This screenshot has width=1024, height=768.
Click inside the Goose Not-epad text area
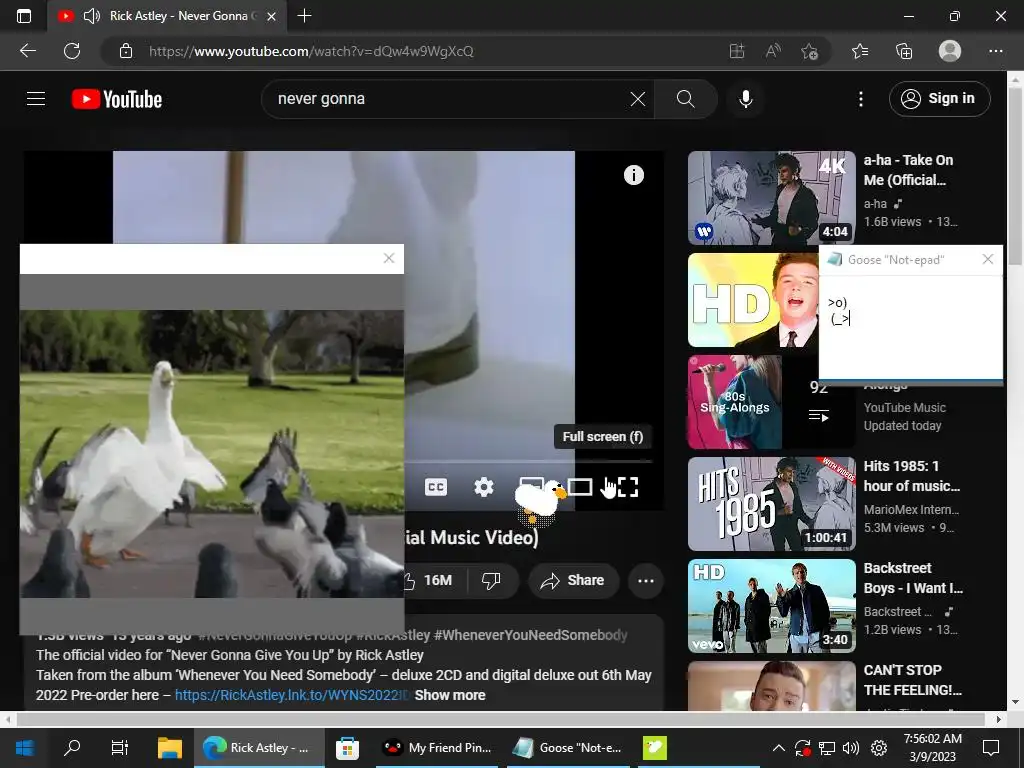(910, 327)
